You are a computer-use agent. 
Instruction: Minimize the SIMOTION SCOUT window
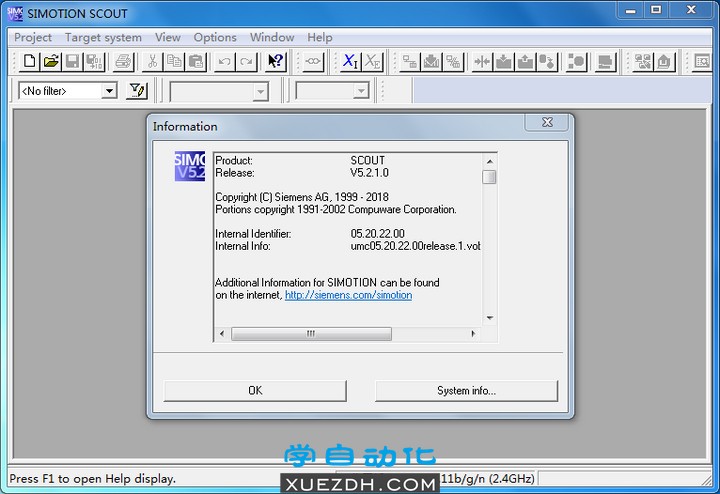click(631, 10)
